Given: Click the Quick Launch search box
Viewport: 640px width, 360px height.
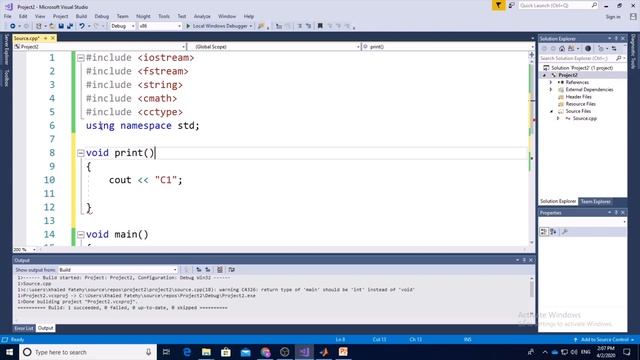Looking at the screenshot, I should point(558,5).
